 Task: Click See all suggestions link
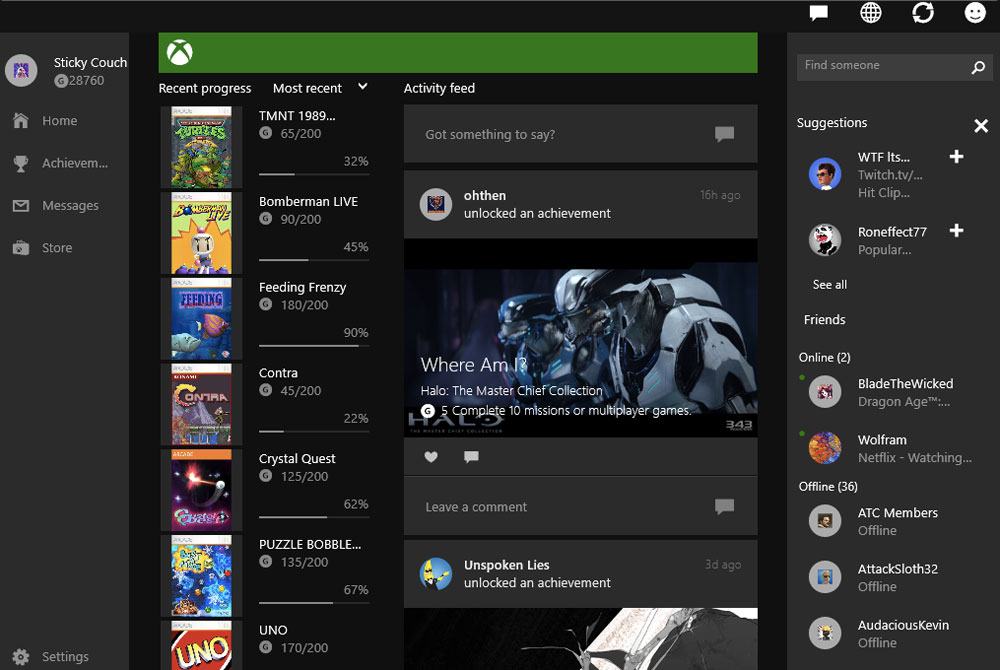click(x=829, y=284)
